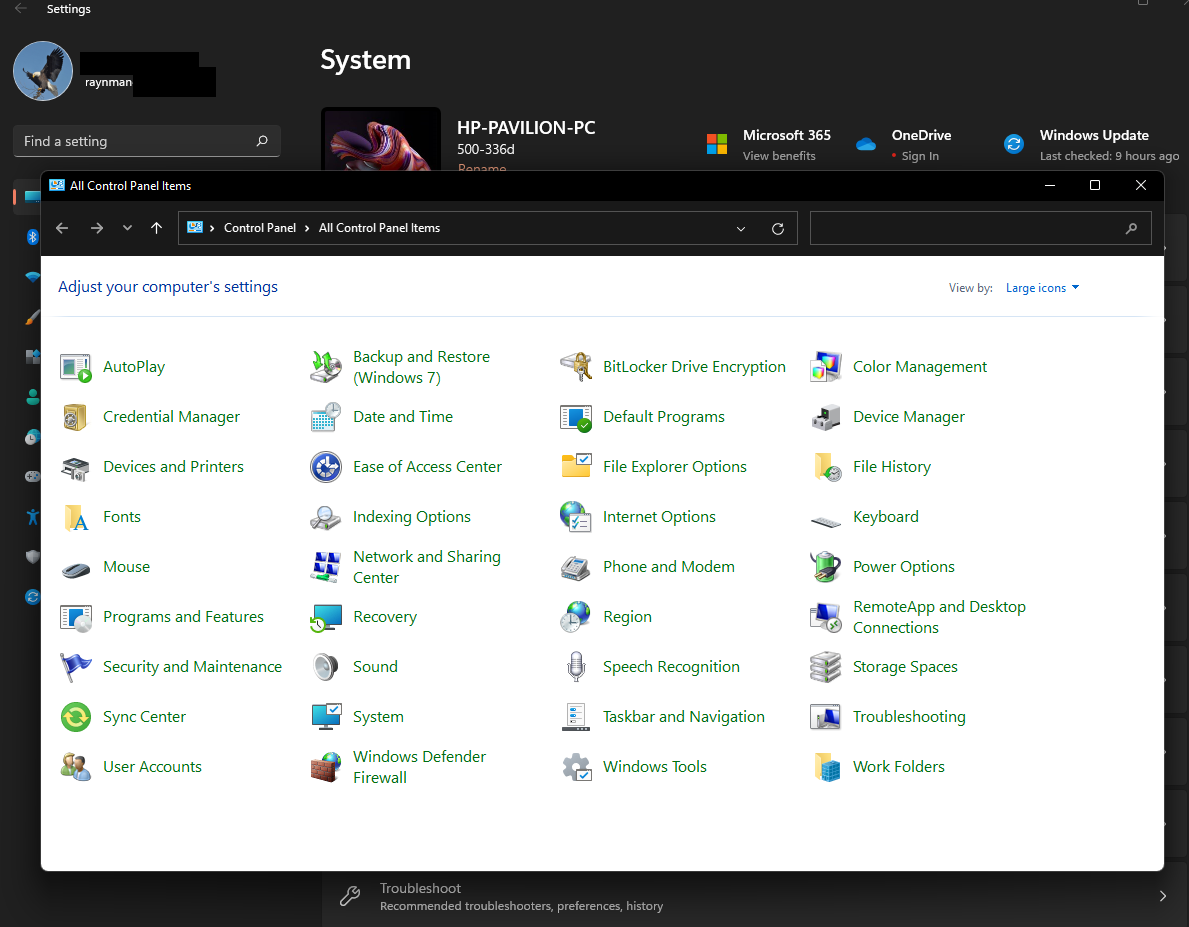This screenshot has width=1189, height=927.
Task: Click the Device Manager icon
Action: tap(826, 417)
